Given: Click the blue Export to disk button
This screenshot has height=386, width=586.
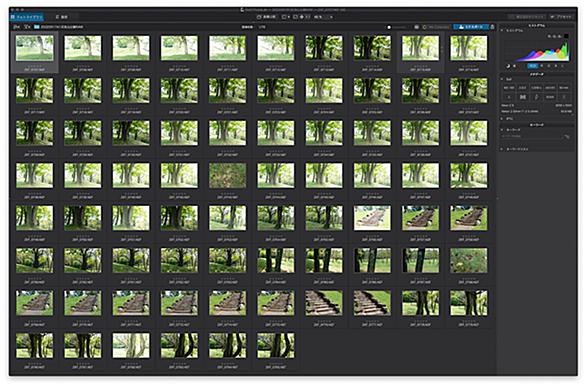Looking at the screenshot, I should (x=471, y=27).
